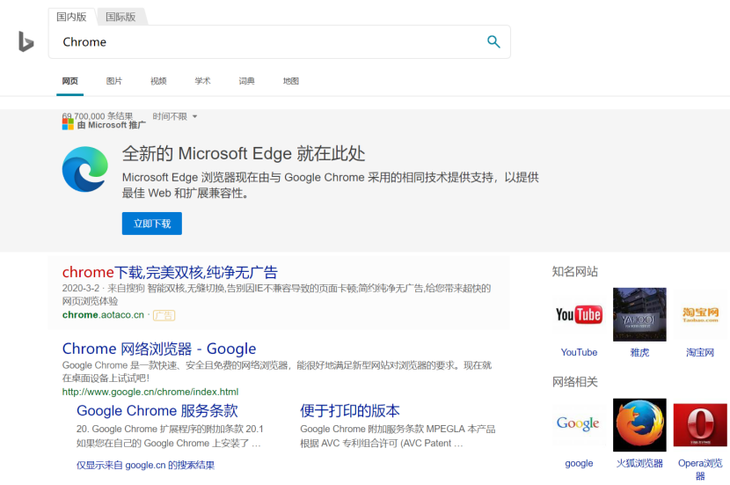Image resolution: width=730 pixels, height=485 pixels.
Task: Click the Firefox browser icon
Action: coord(639,425)
